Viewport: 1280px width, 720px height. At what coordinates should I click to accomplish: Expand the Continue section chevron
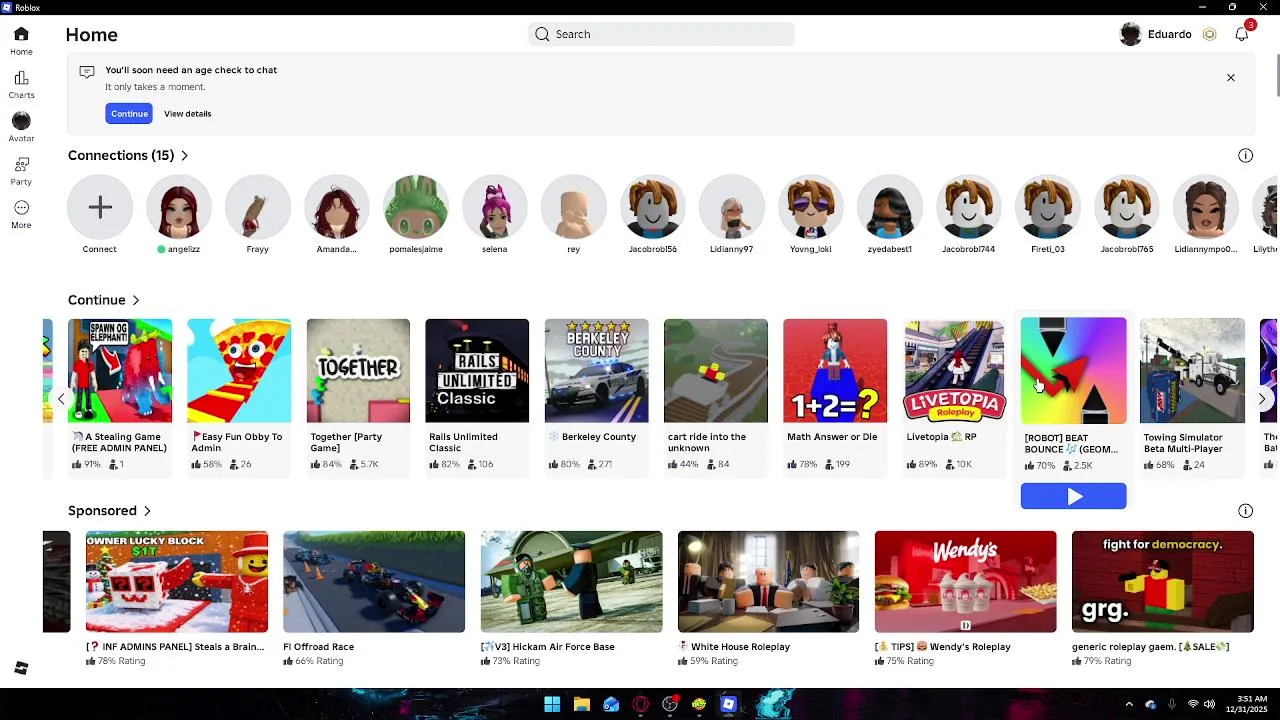[136, 300]
